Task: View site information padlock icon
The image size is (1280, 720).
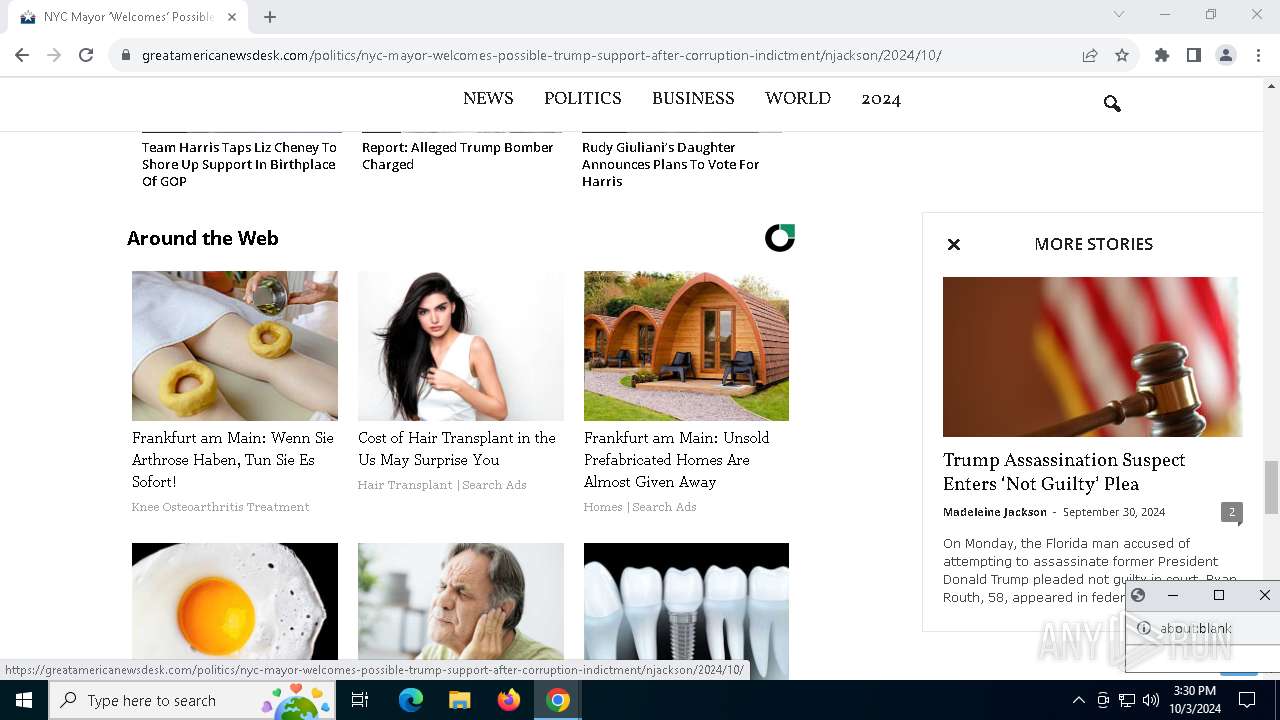Action: pyautogui.click(x=126, y=56)
